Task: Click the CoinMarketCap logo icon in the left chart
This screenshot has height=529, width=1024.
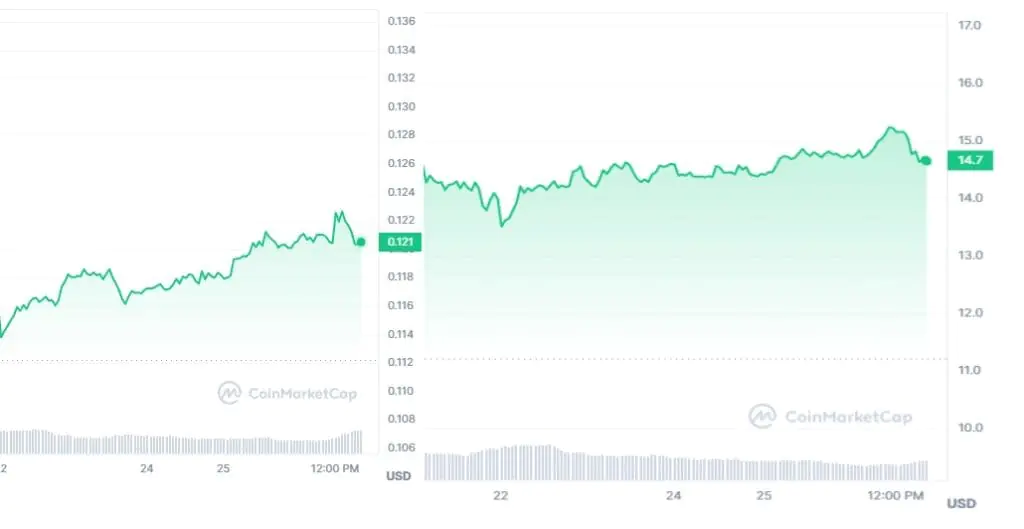Action: [x=229, y=393]
